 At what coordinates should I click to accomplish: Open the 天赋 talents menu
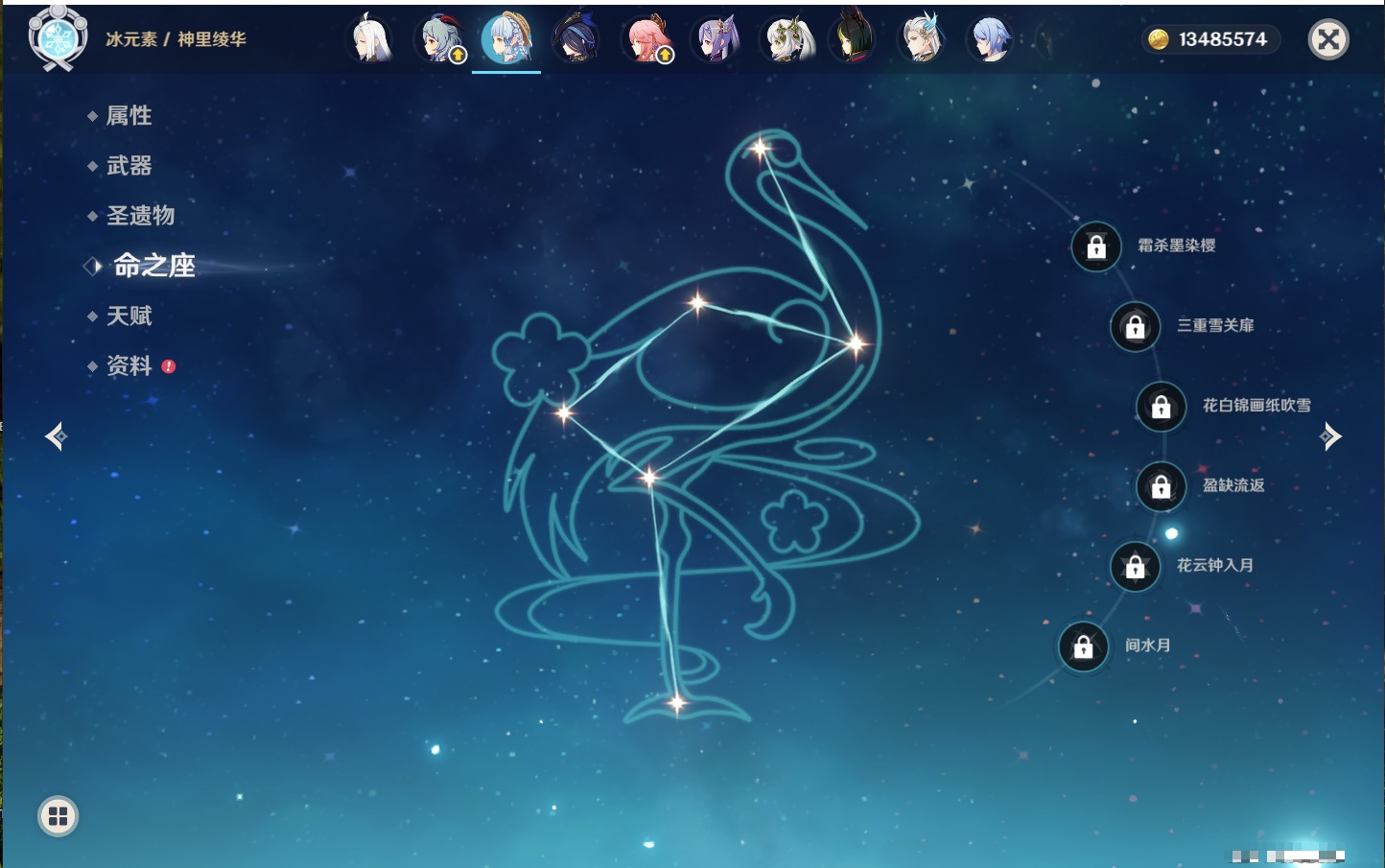pos(129,316)
